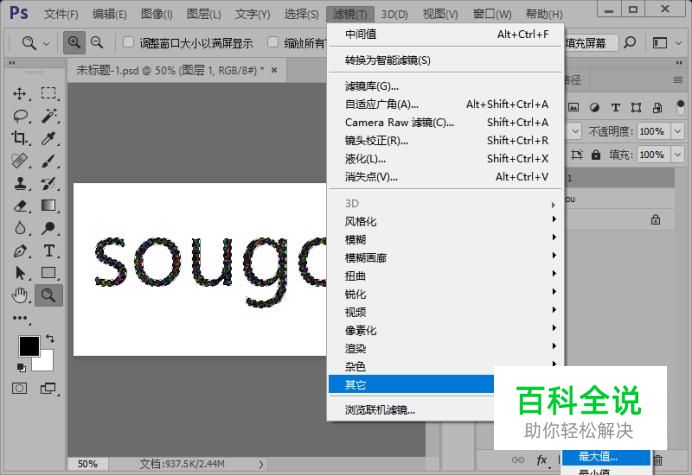This screenshot has height=475, width=692.
Task: Filter layers by smart object icon
Action: click(x=658, y=108)
